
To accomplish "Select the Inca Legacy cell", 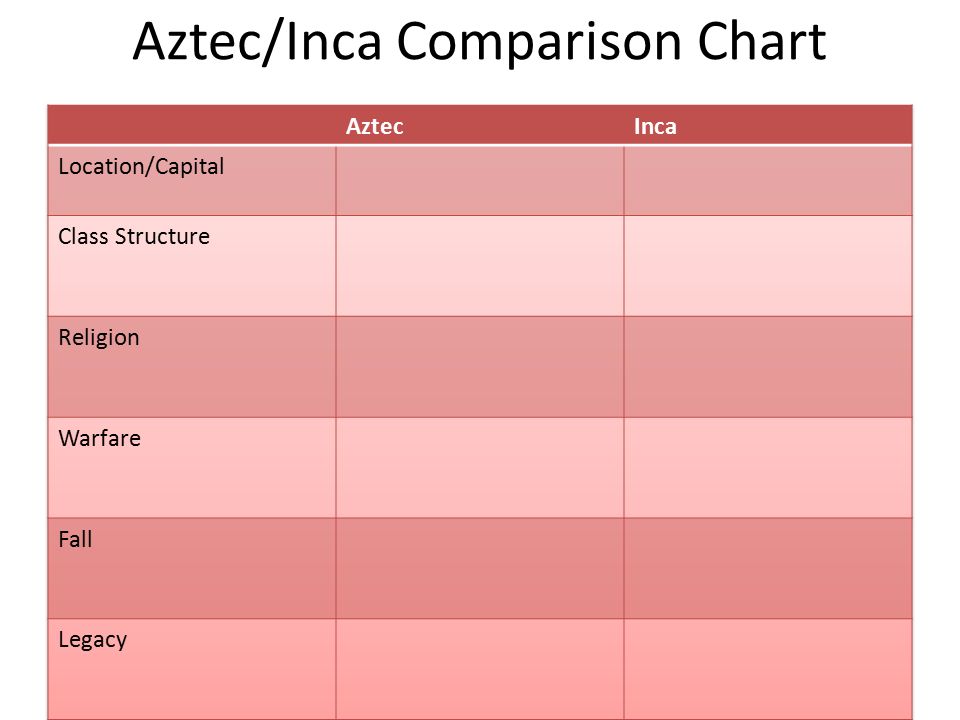I will point(768,669).
